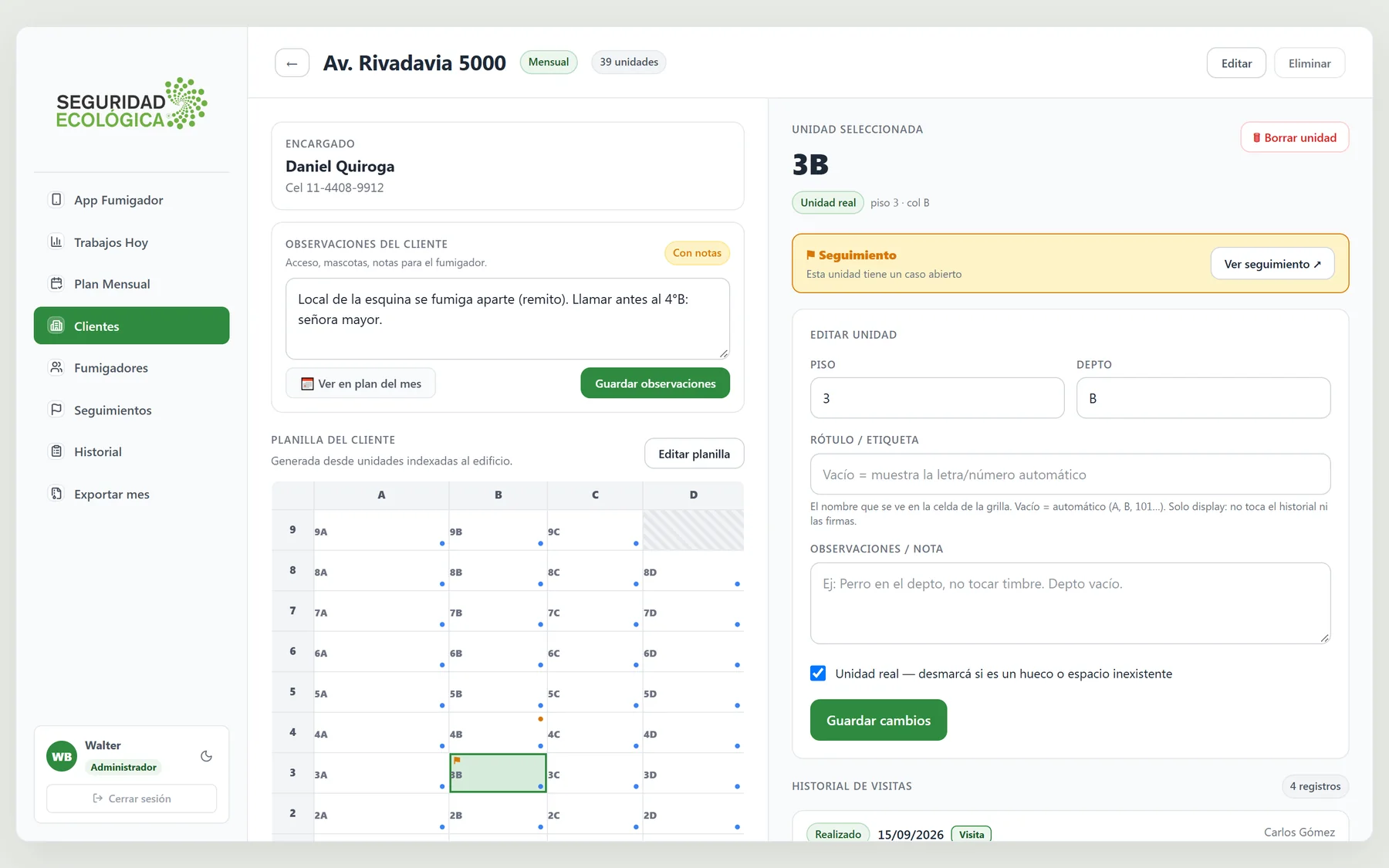The image size is (1389, 868).
Task: Click the '4 registros' label
Action: coord(1315,786)
